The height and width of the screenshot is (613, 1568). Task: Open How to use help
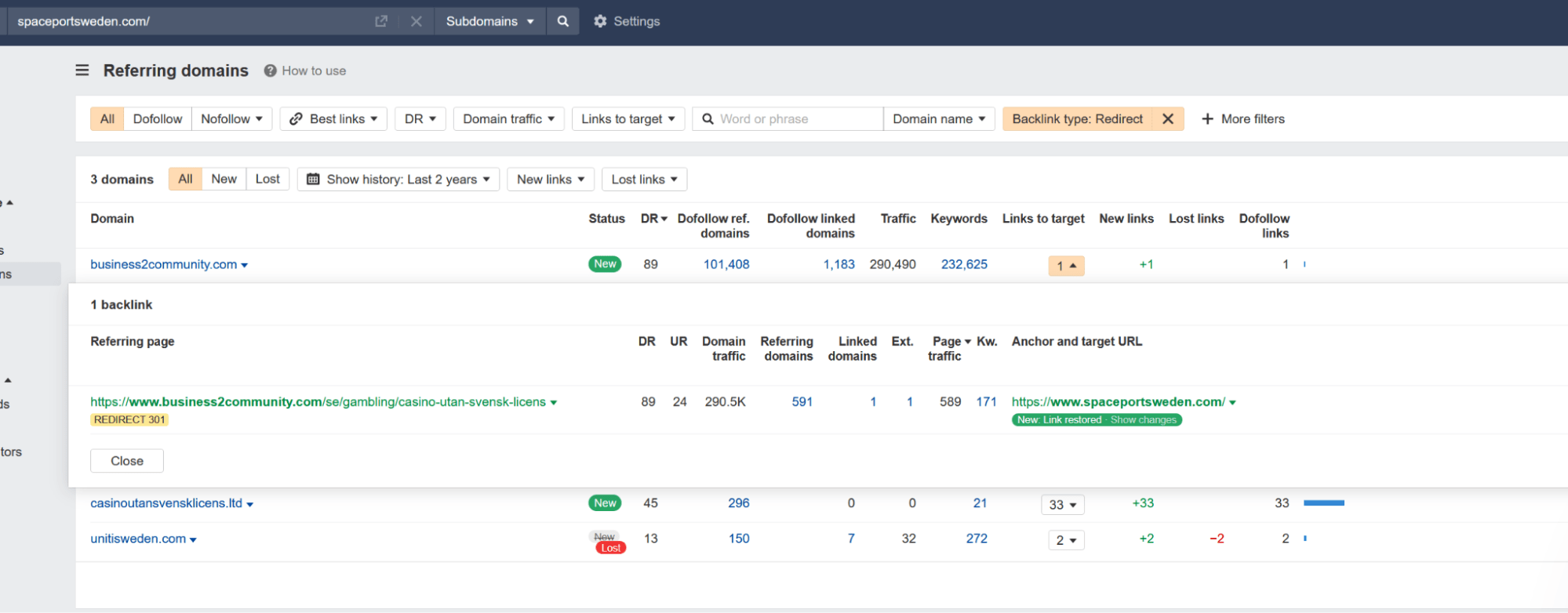305,71
